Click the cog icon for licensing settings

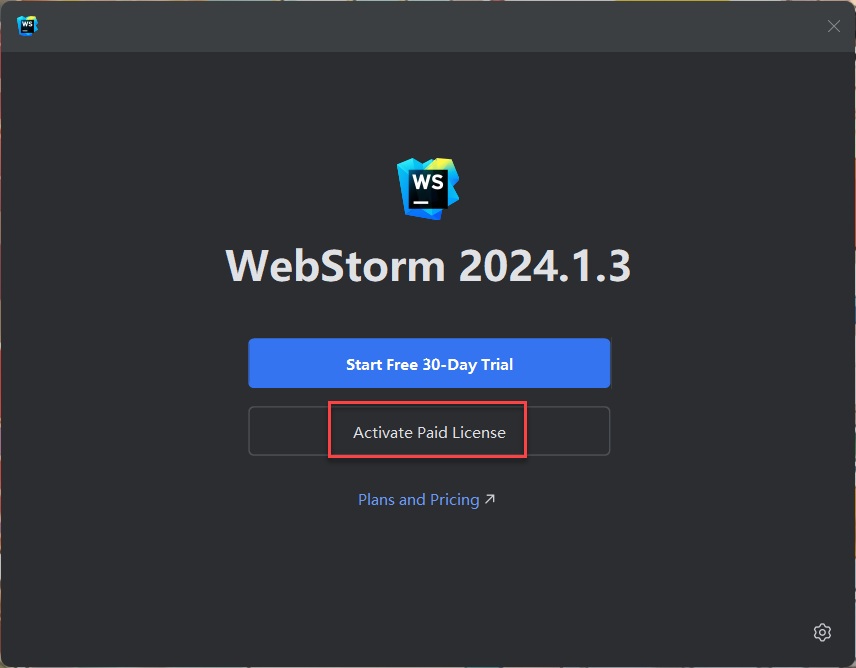click(x=822, y=633)
